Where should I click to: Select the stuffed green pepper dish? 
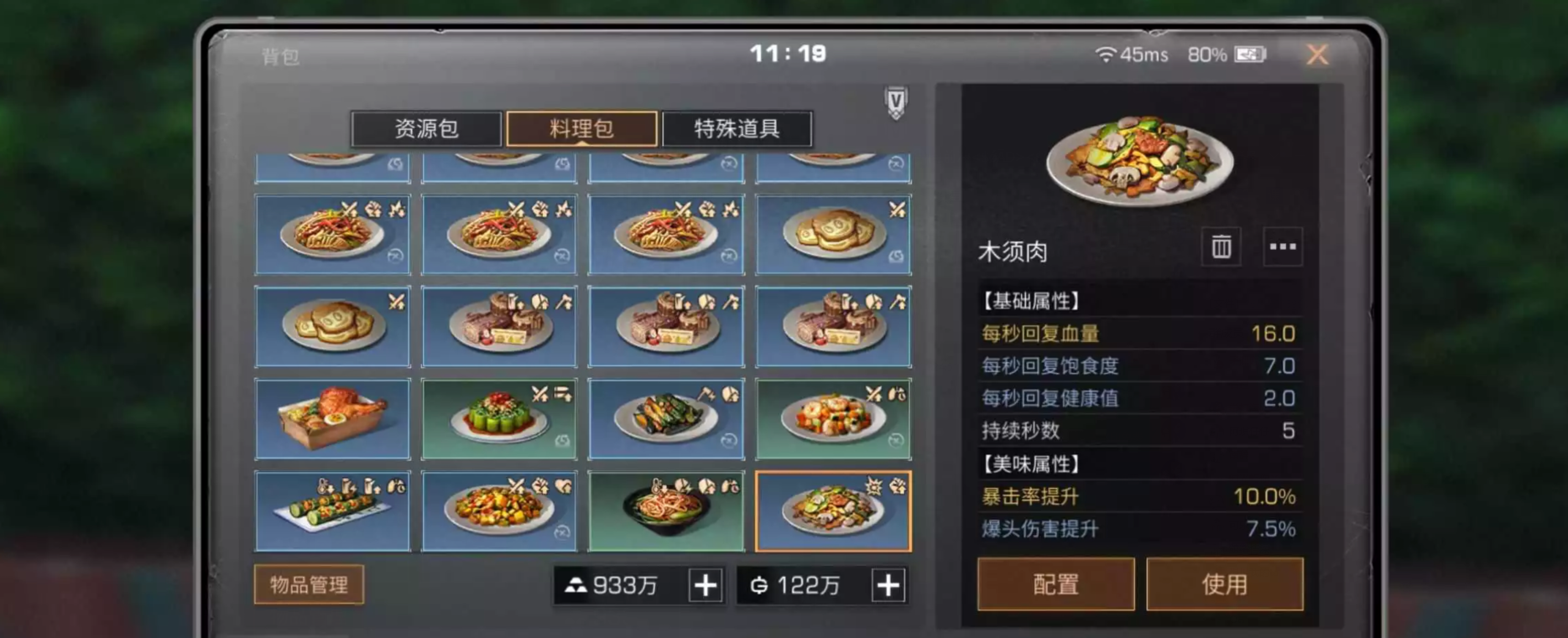pyautogui.click(x=499, y=418)
